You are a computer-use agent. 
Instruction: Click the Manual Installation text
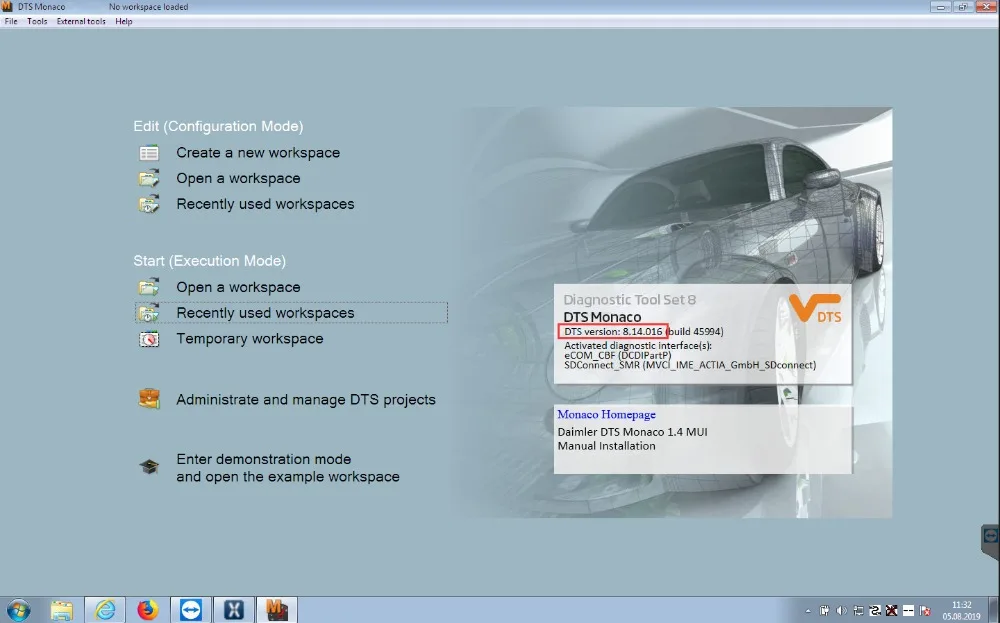click(607, 446)
